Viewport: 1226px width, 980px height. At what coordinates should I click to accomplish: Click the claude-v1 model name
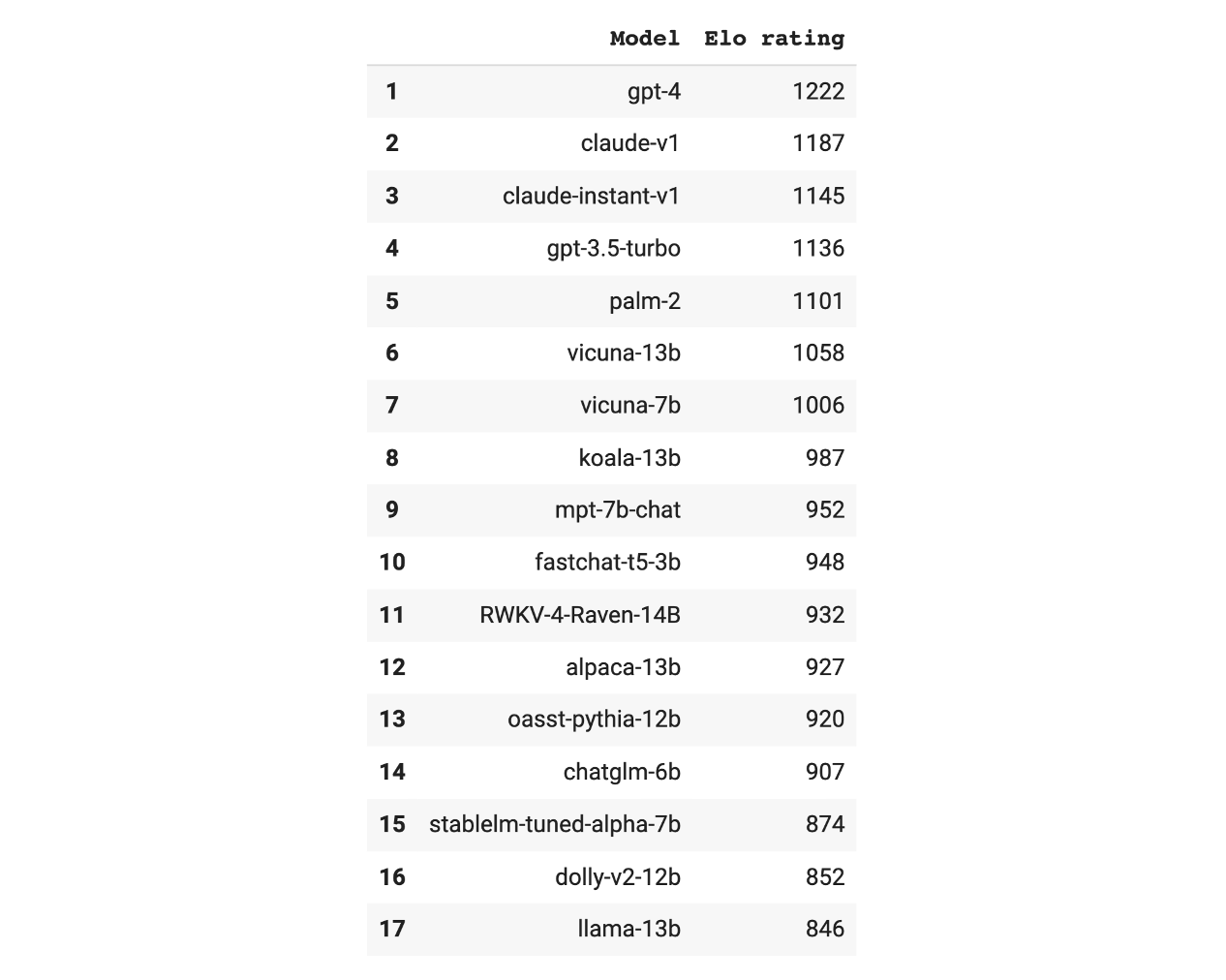point(630,143)
